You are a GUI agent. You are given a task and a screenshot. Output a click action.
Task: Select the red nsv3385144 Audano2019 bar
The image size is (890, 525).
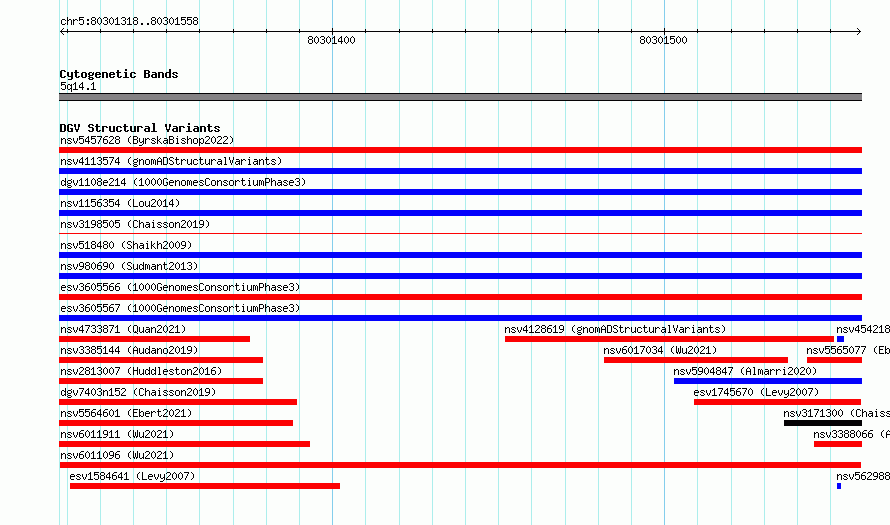pyautogui.click(x=161, y=360)
